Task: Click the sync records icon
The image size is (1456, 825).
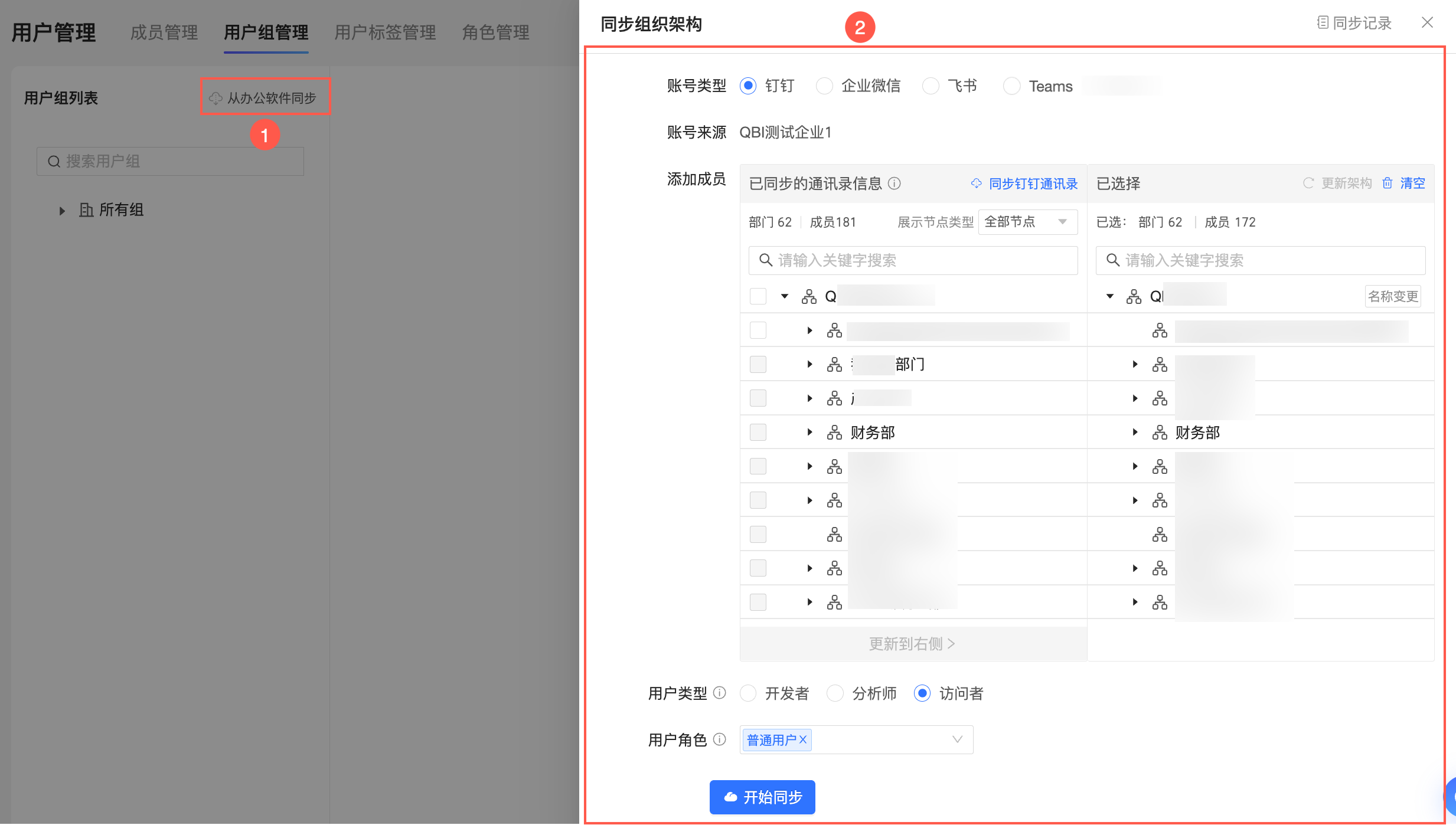Action: click(1323, 22)
